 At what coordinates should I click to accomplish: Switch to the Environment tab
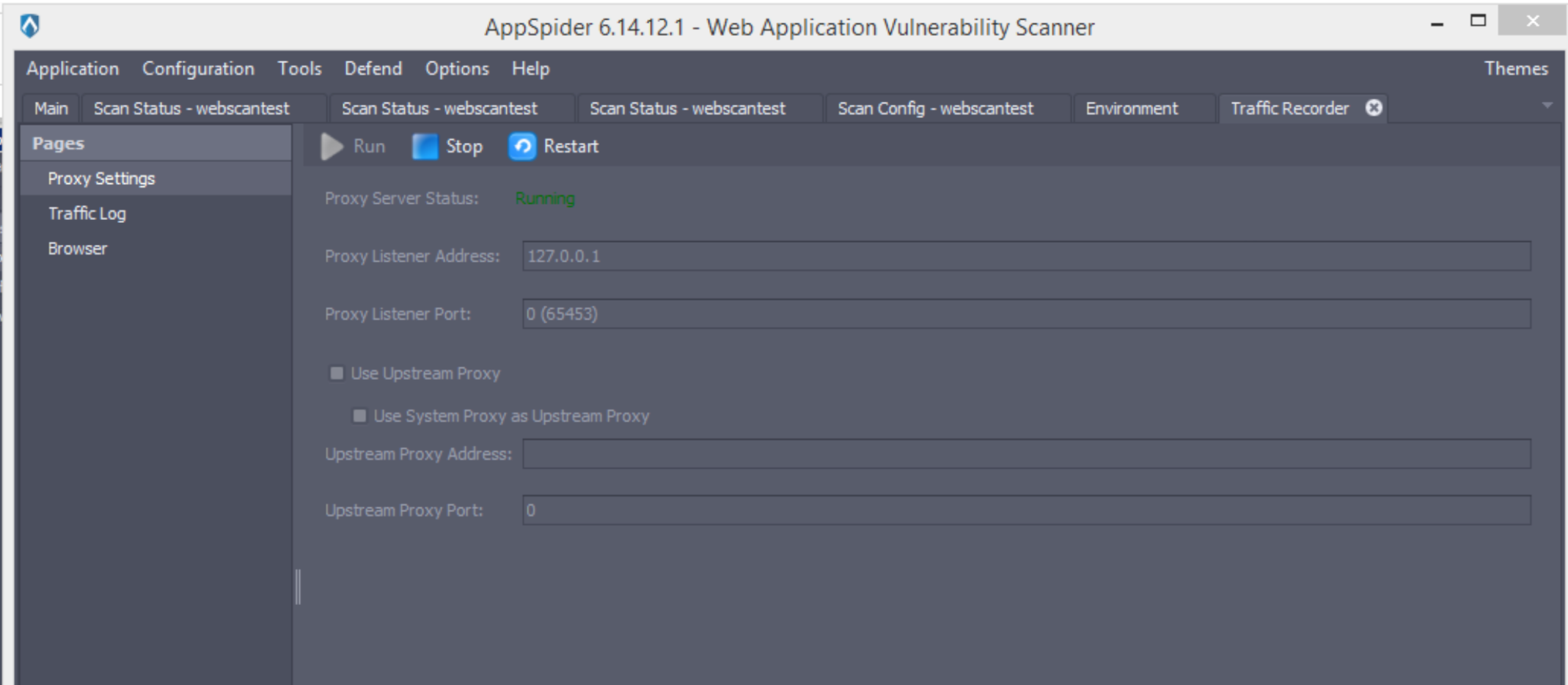[1144, 109]
